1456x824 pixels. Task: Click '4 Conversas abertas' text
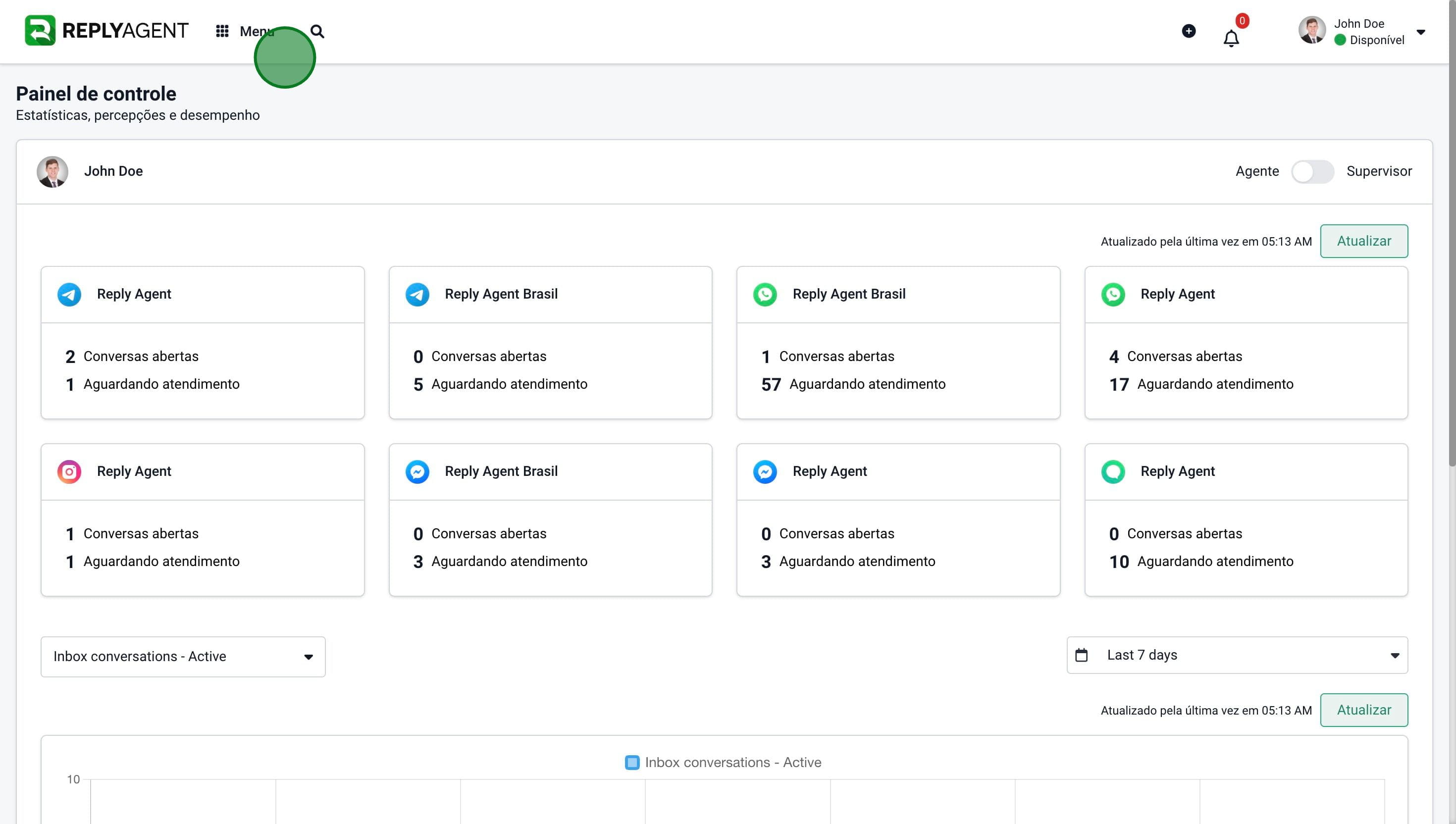1176,357
